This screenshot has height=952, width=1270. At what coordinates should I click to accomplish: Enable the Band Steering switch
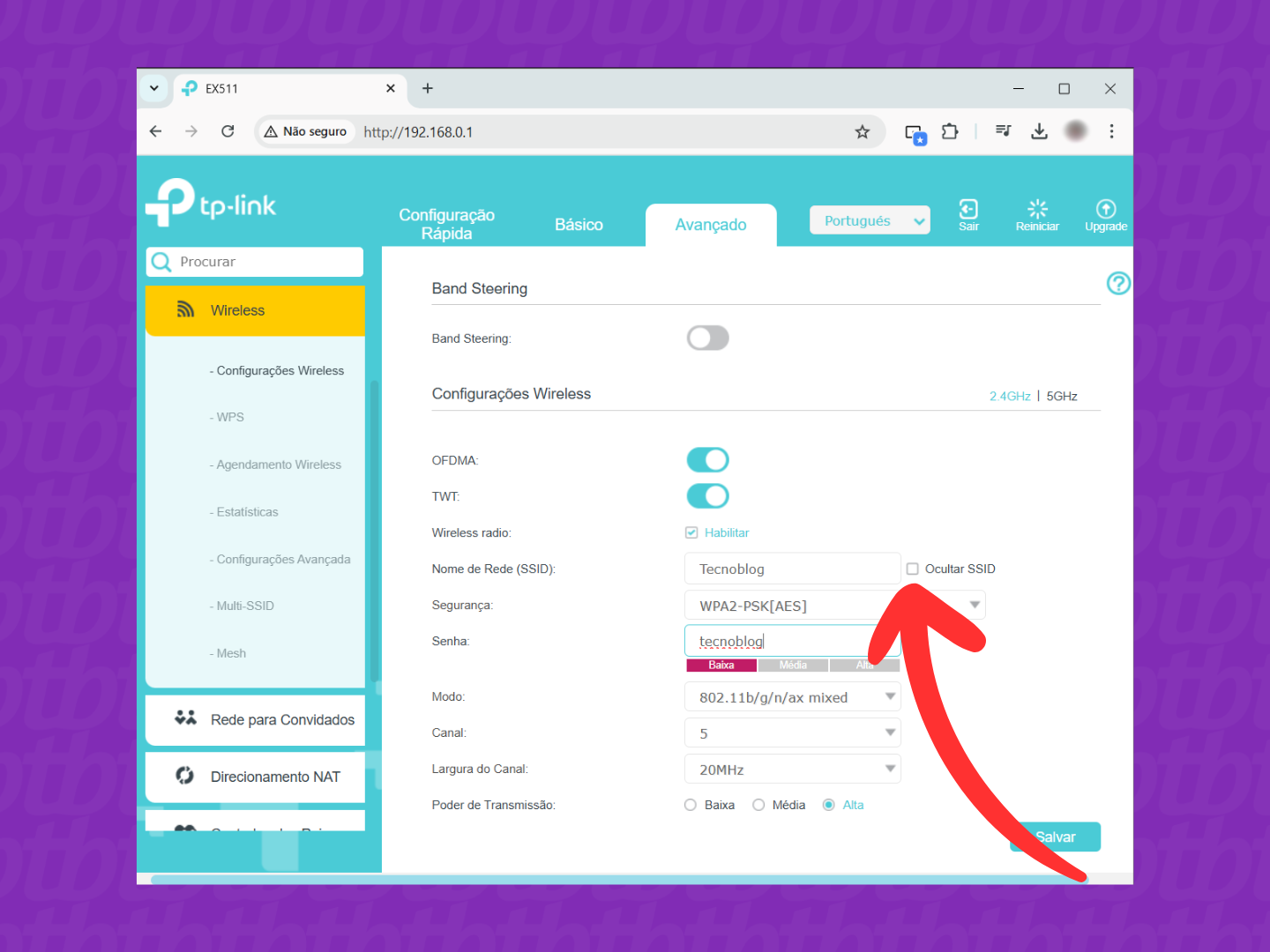[707, 338]
